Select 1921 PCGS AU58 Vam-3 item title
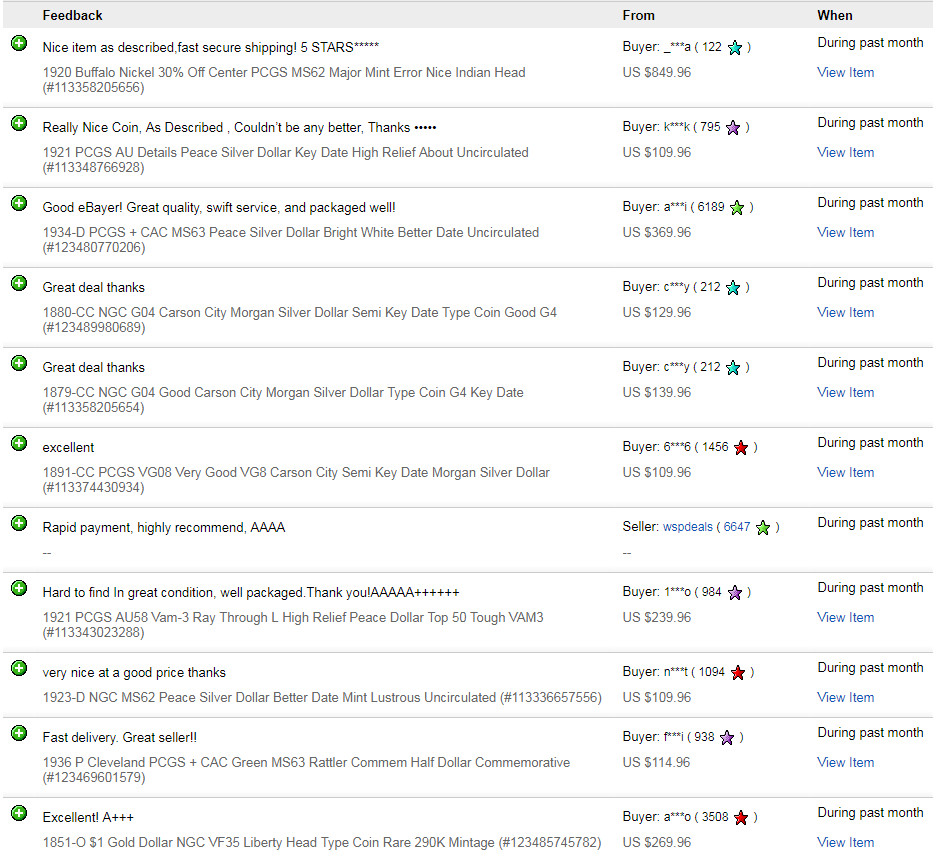 pos(293,624)
